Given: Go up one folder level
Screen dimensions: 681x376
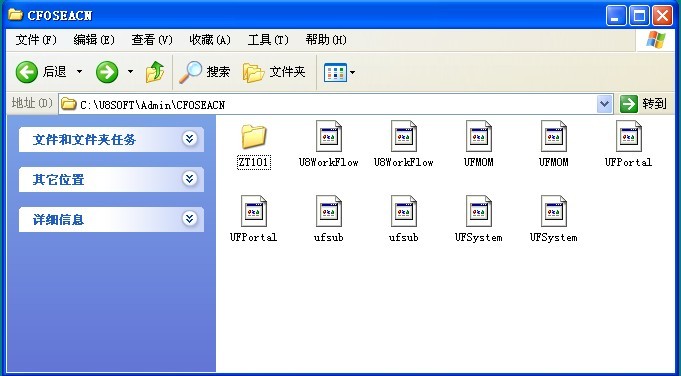Looking at the screenshot, I should [x=155, y=72].
